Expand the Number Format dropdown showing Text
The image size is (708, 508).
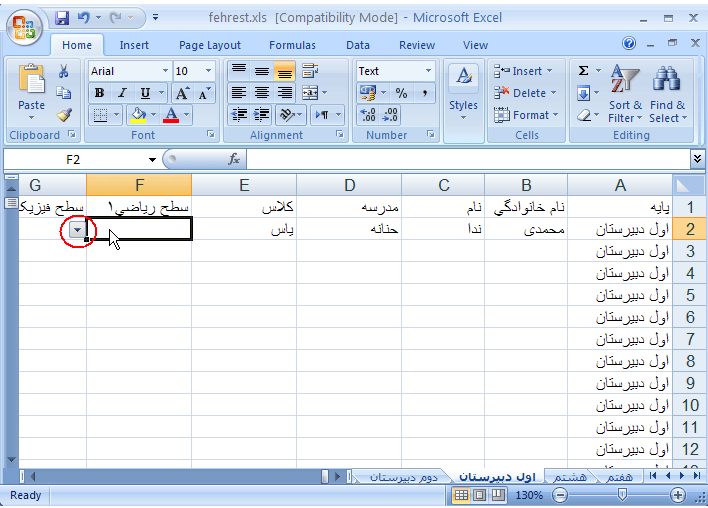click(x=428, y=71)
